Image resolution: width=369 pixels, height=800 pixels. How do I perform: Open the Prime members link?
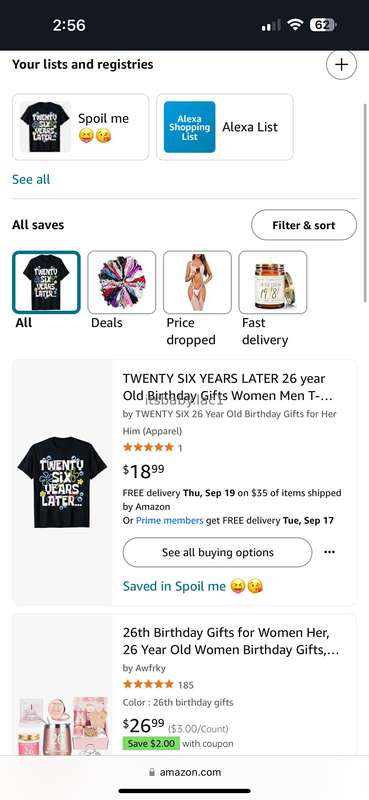coord(169,521)
